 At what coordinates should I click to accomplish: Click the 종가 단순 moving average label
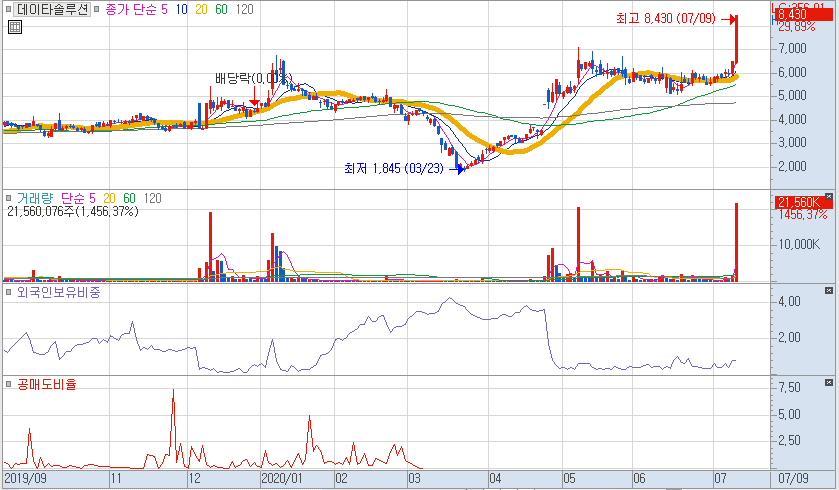pyautogui.click(x=131, y=9)
